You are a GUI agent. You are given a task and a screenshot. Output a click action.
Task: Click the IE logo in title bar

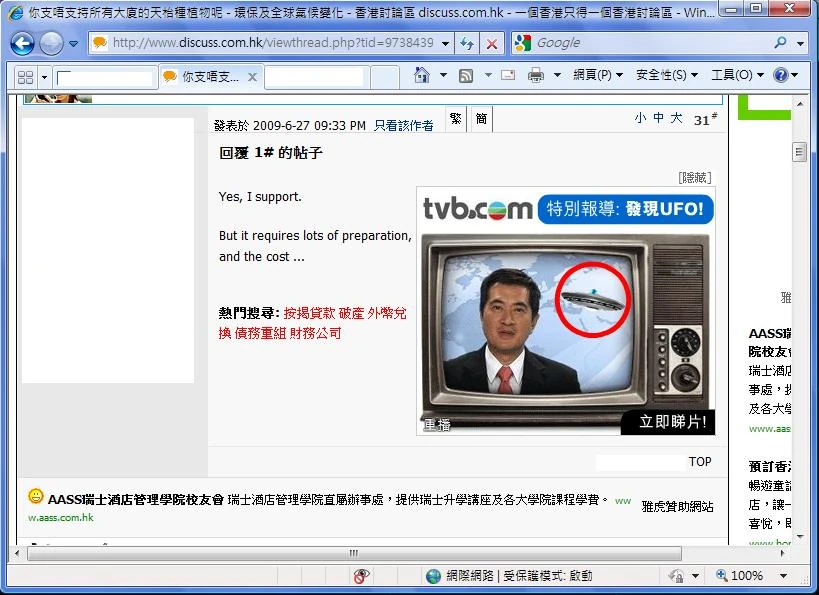tap(16, 11)
